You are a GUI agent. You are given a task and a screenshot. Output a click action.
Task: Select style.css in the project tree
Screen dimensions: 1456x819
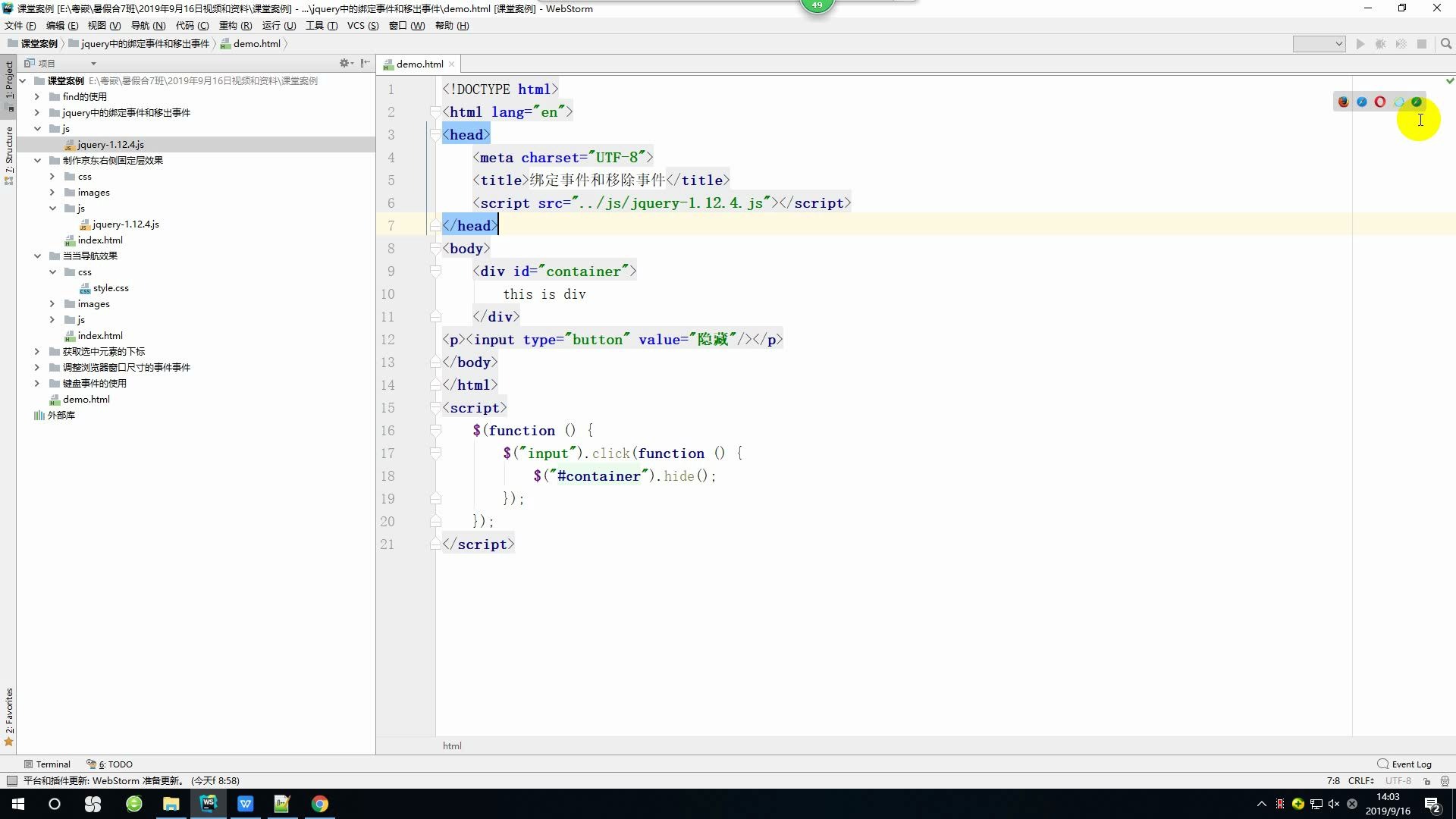tap(111, 287)
